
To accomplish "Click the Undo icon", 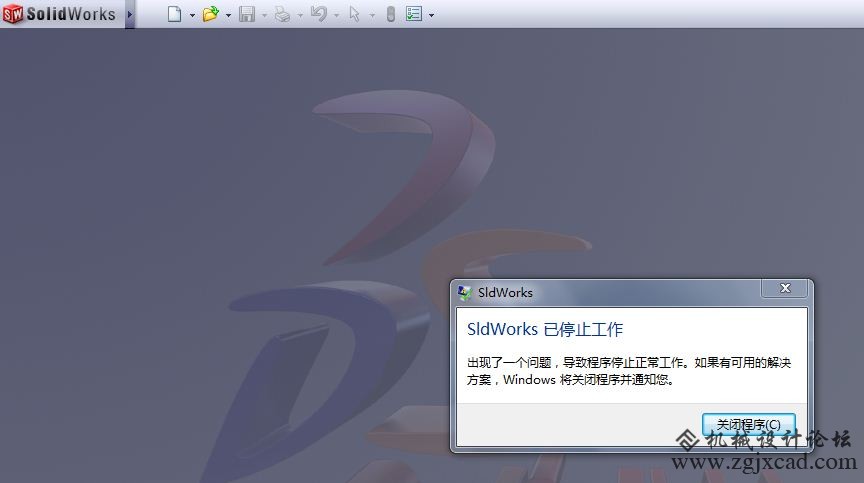I will [318, 14].
